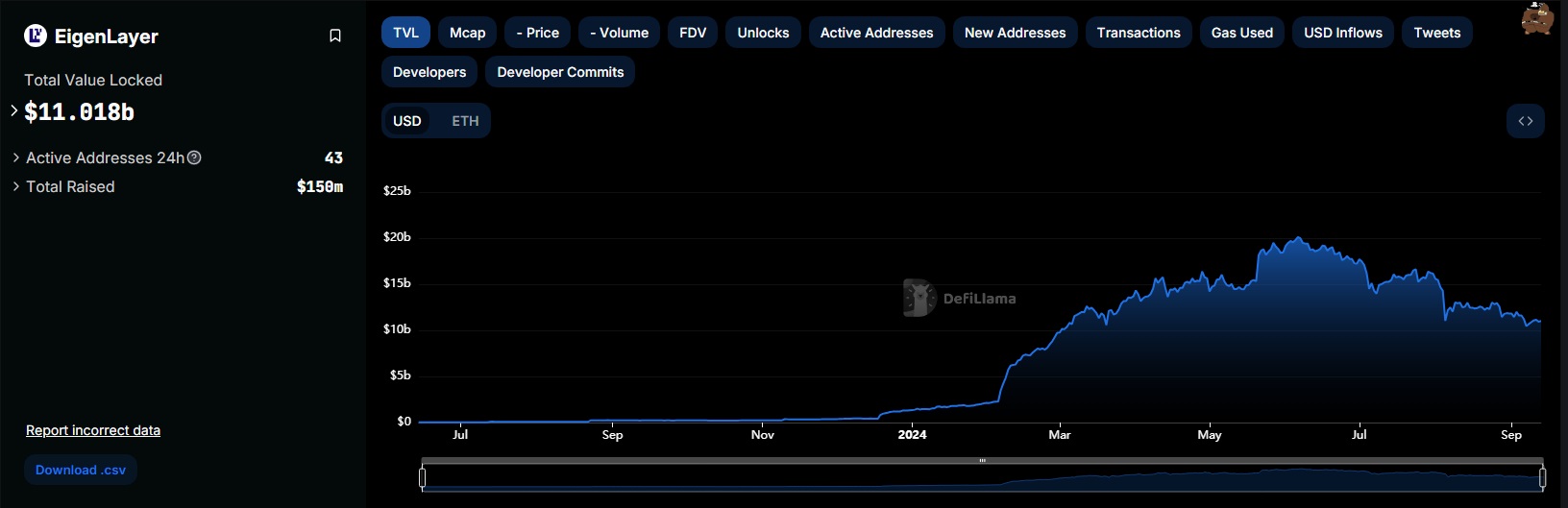Click the $11.018b TVL value
1568x508 pixels.
[79, 112]
